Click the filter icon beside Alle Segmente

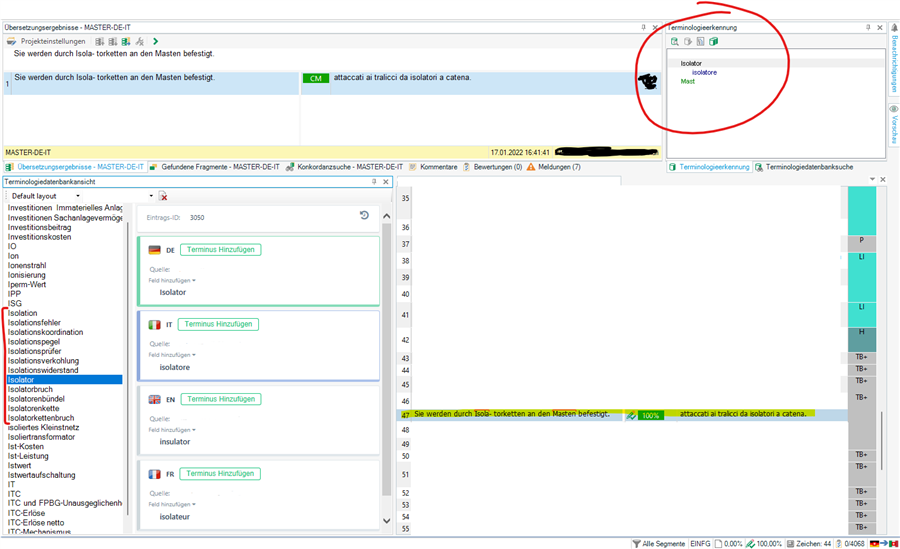636,543
